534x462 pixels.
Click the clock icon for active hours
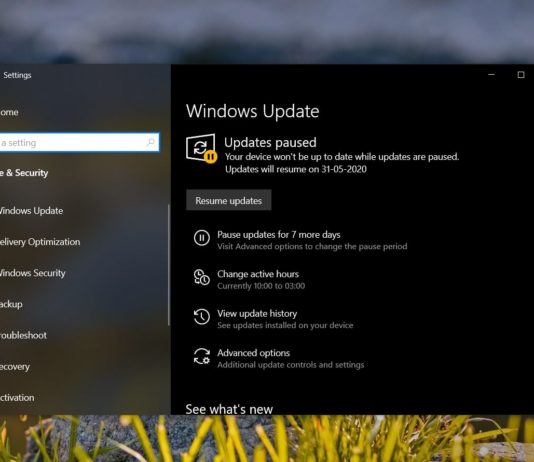[x=202, y=277]
